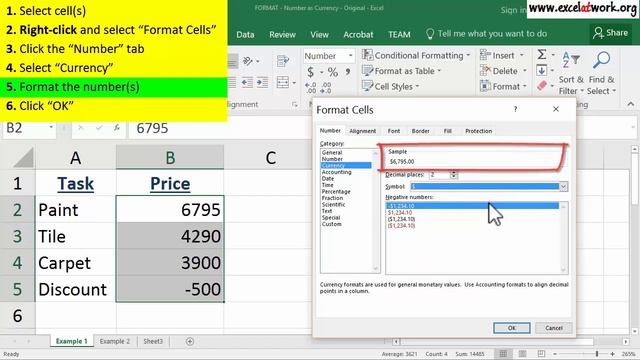Select Custom in the Category list
Viewport: 640px width, 360px height.
(x=331, y=224)
